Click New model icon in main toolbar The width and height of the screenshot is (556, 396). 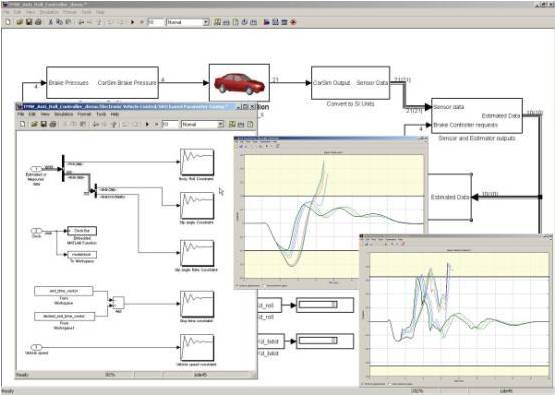pyautogui.click(x=8, y=22)
